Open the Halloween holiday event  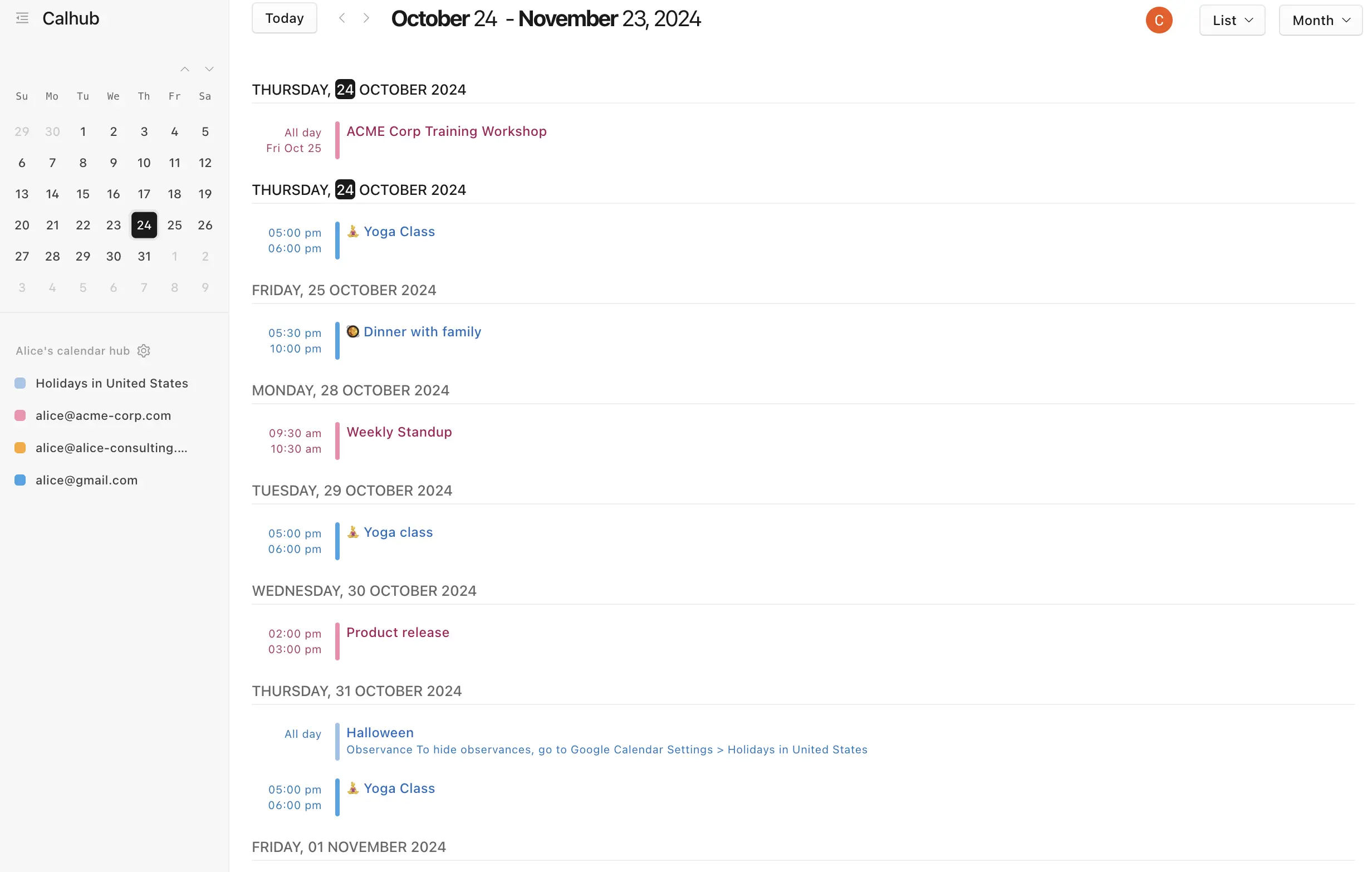pos(380,732)
